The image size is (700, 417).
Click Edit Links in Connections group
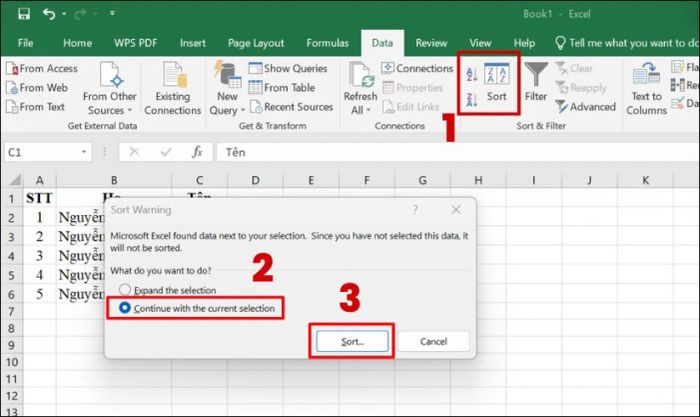pos(410,107)
